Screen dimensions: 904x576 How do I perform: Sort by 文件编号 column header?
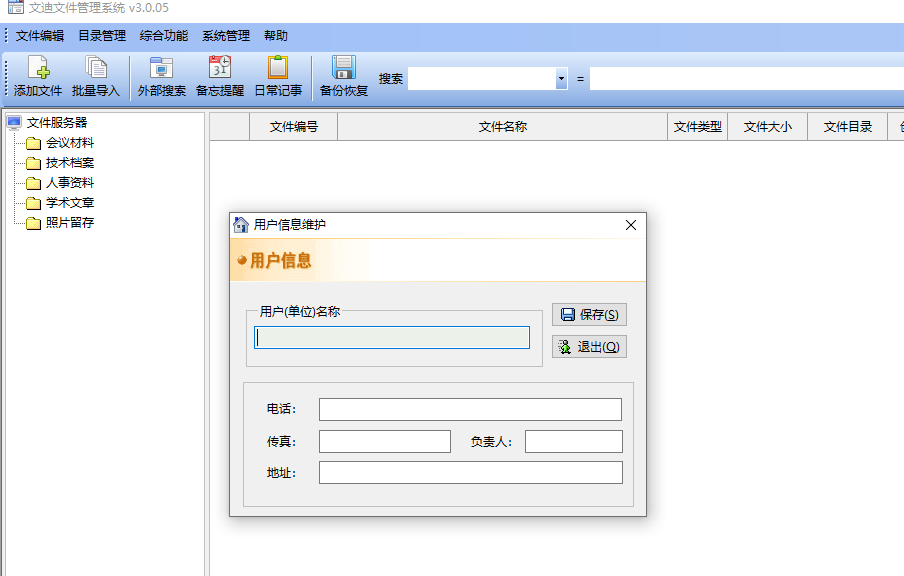(293, 127)
